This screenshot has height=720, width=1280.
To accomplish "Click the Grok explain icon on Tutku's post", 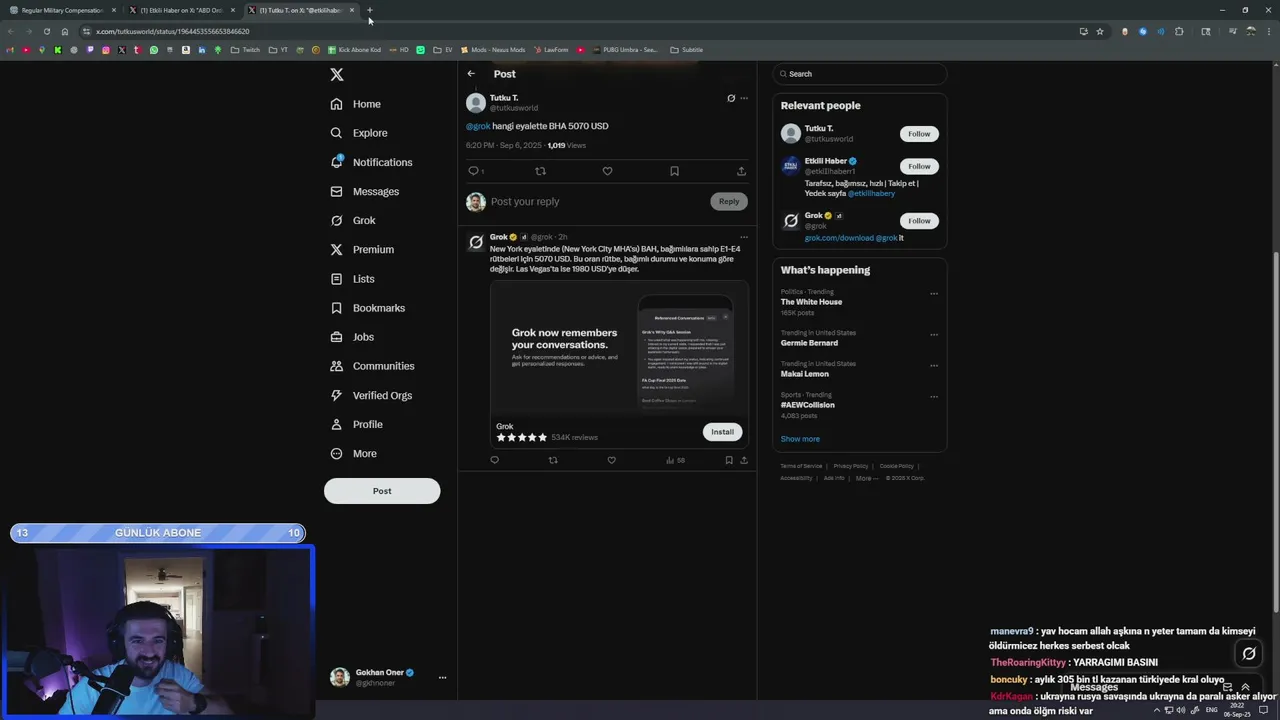I will pos(731,98).
